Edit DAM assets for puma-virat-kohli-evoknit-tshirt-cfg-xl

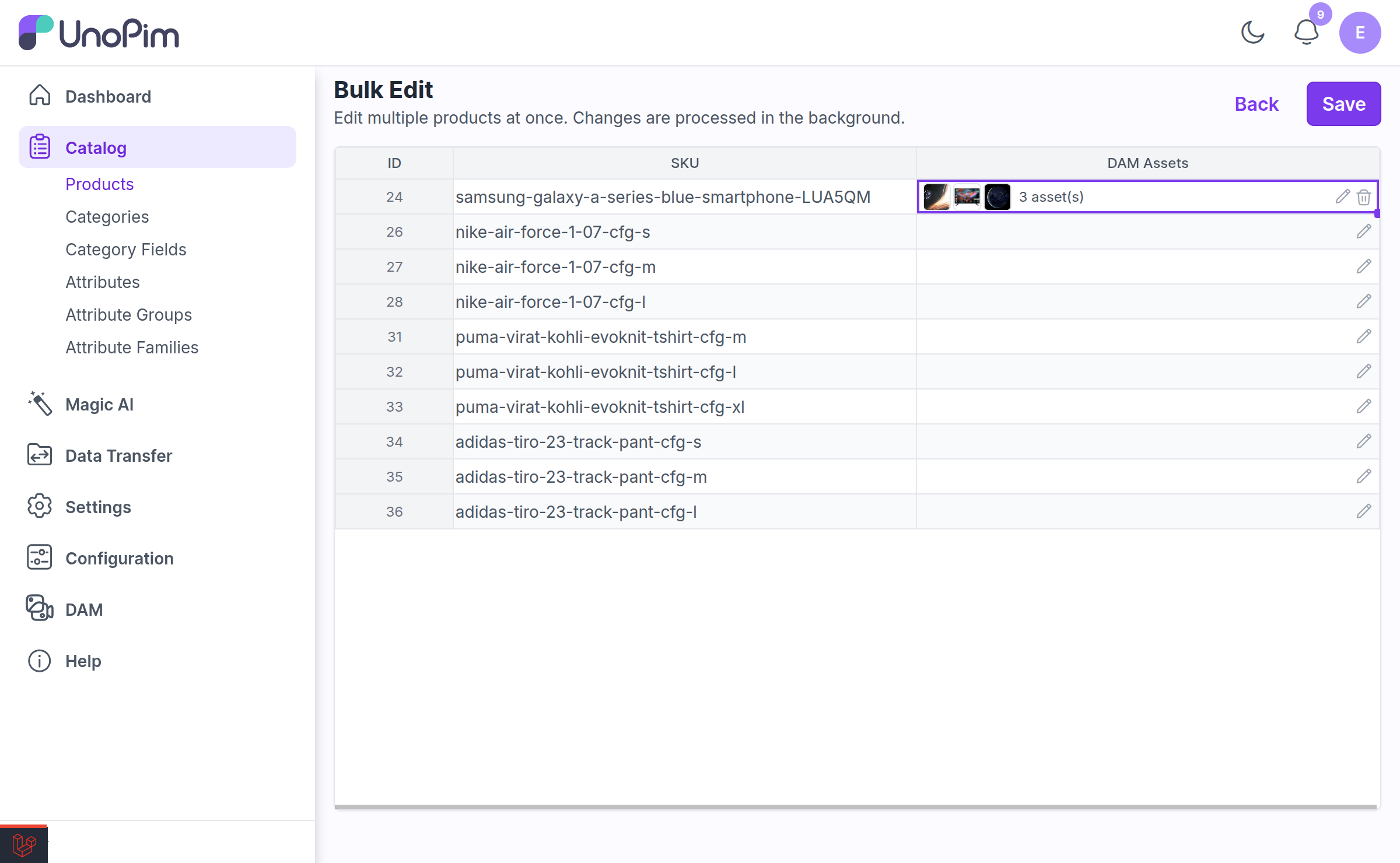[x=1364, y=406]
